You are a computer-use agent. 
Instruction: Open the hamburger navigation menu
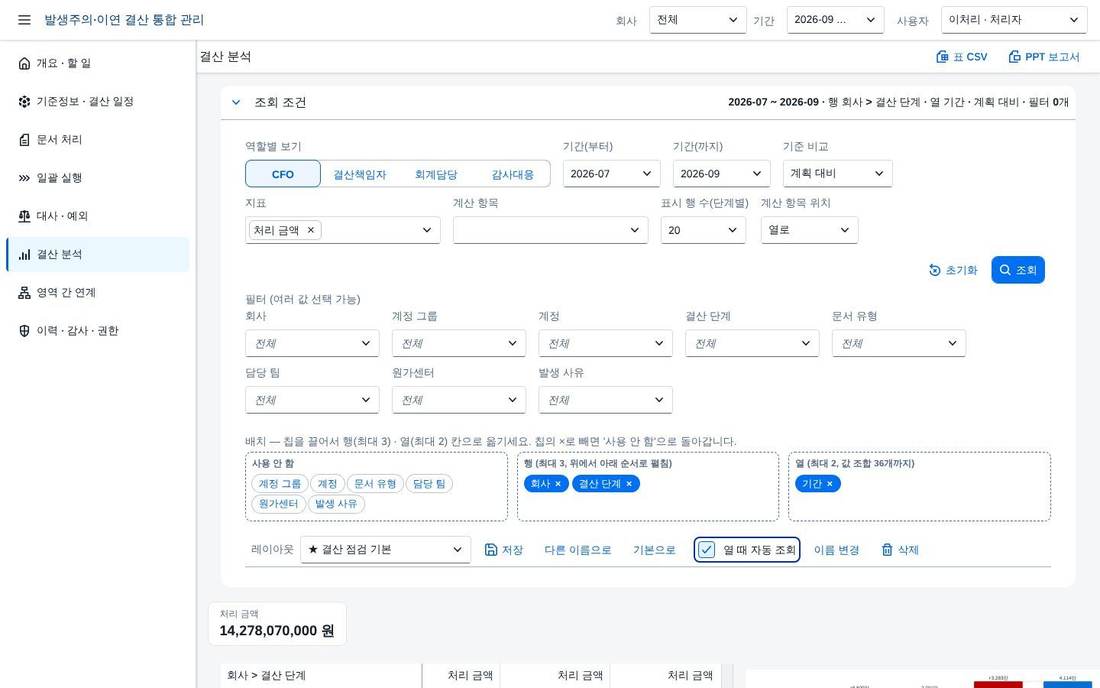point(24,20)
